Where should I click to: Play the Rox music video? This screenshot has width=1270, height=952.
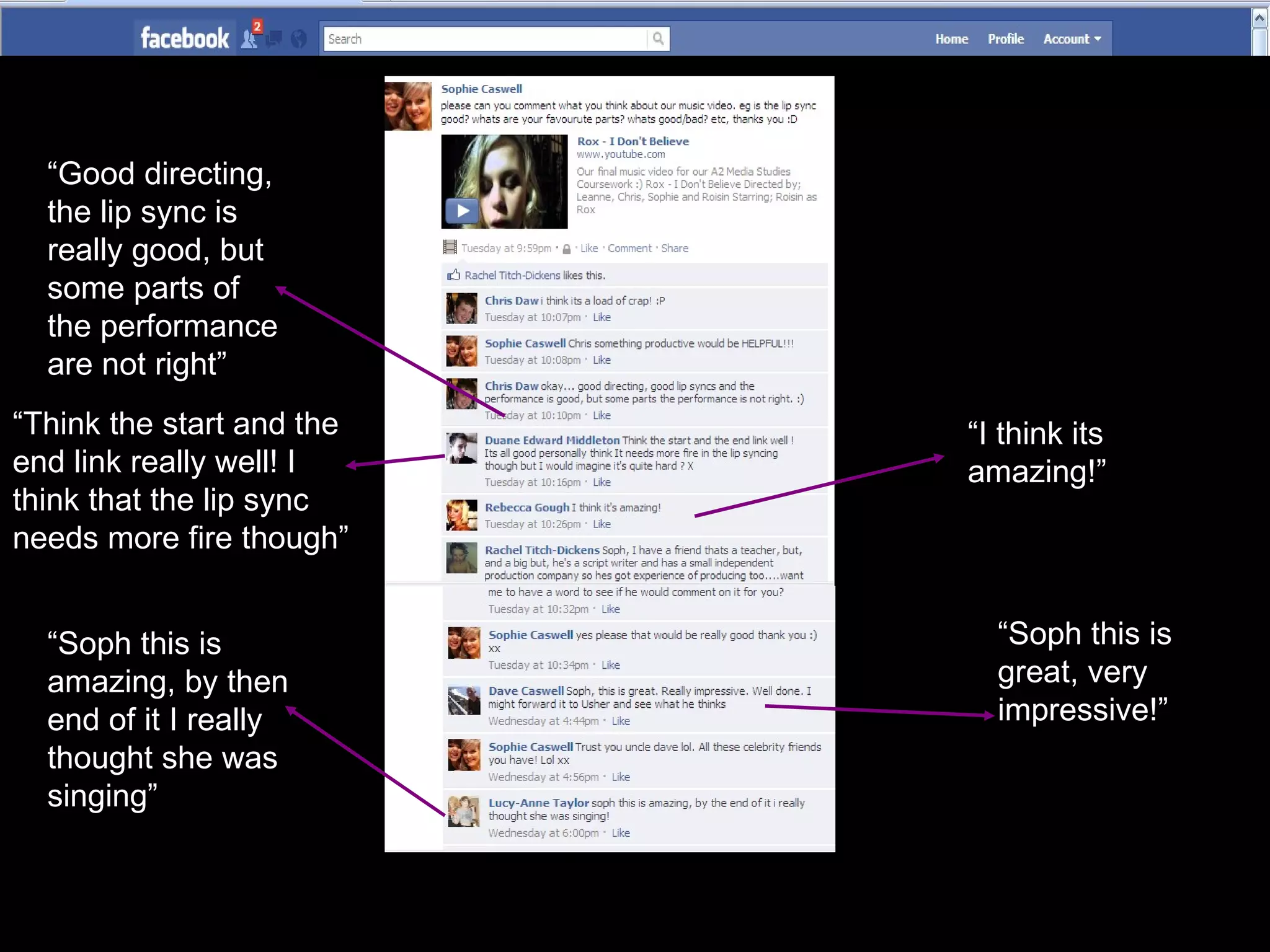coord(463,211)
